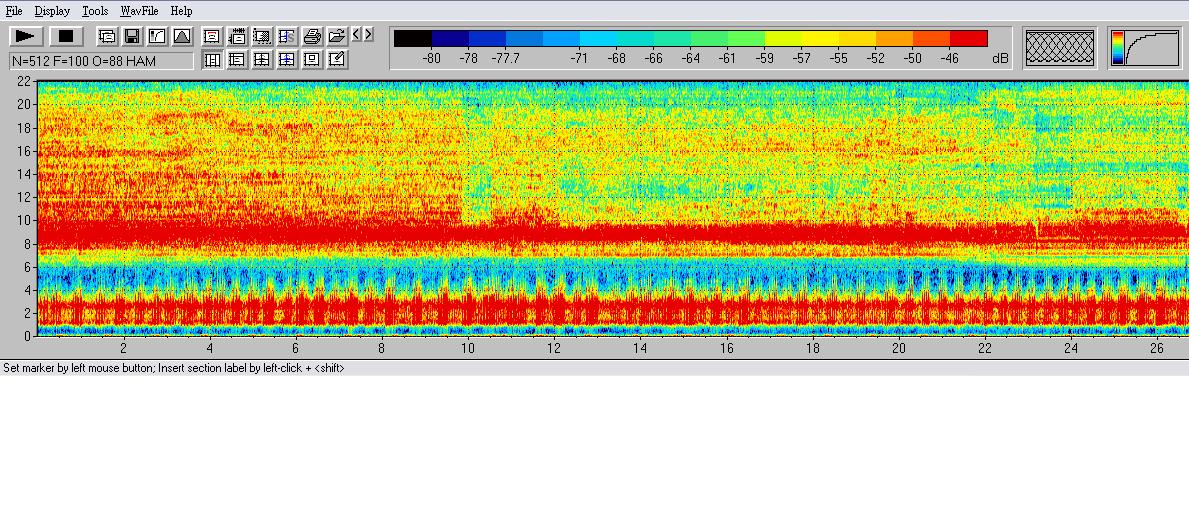Click the printer icon
Screen dimensions: 1189x512
point(312,37)
